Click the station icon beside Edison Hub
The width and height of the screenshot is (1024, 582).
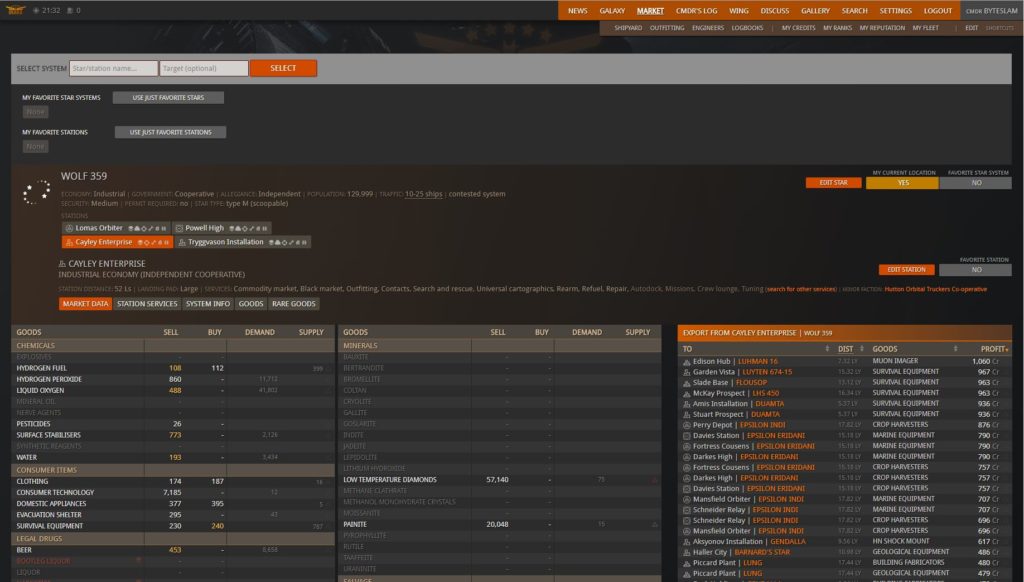click(686, 361)
